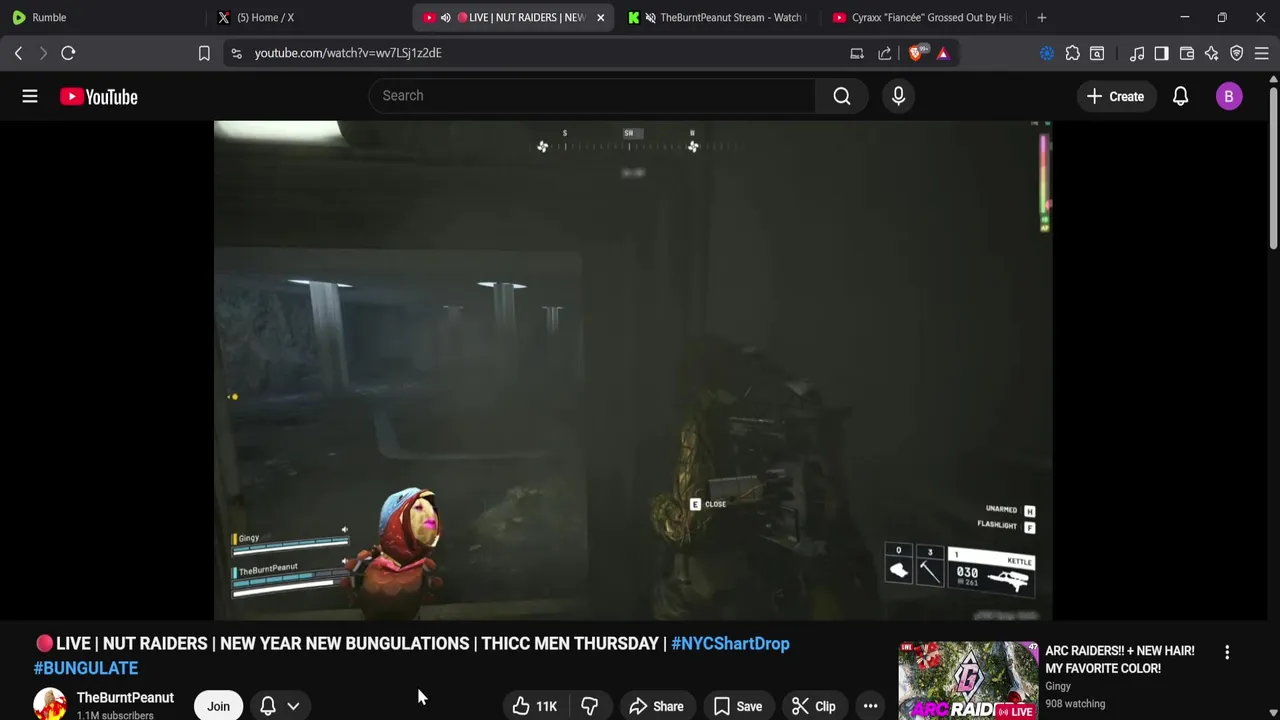The width and height of the screenshot is (1280, 720).
Task: Click the live video player
Action: pyautogui.click(x=632, y=370)
